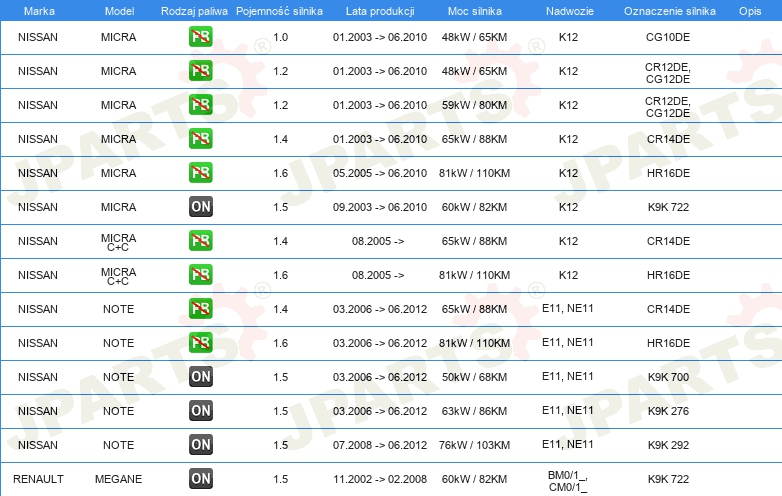Click petrol fuel icon for Micra 1.0 row
The image size is (782, 496).
[x=200, y=37]
